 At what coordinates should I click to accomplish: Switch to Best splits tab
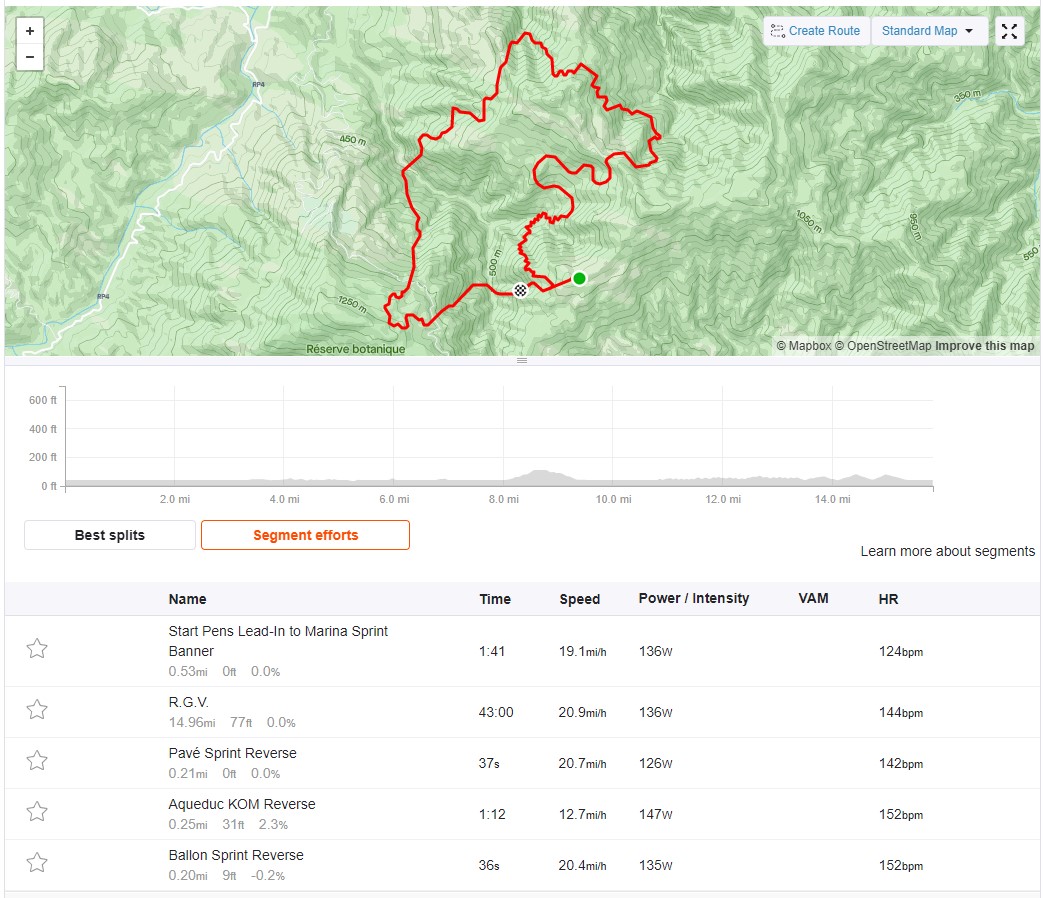coord(110,535)
